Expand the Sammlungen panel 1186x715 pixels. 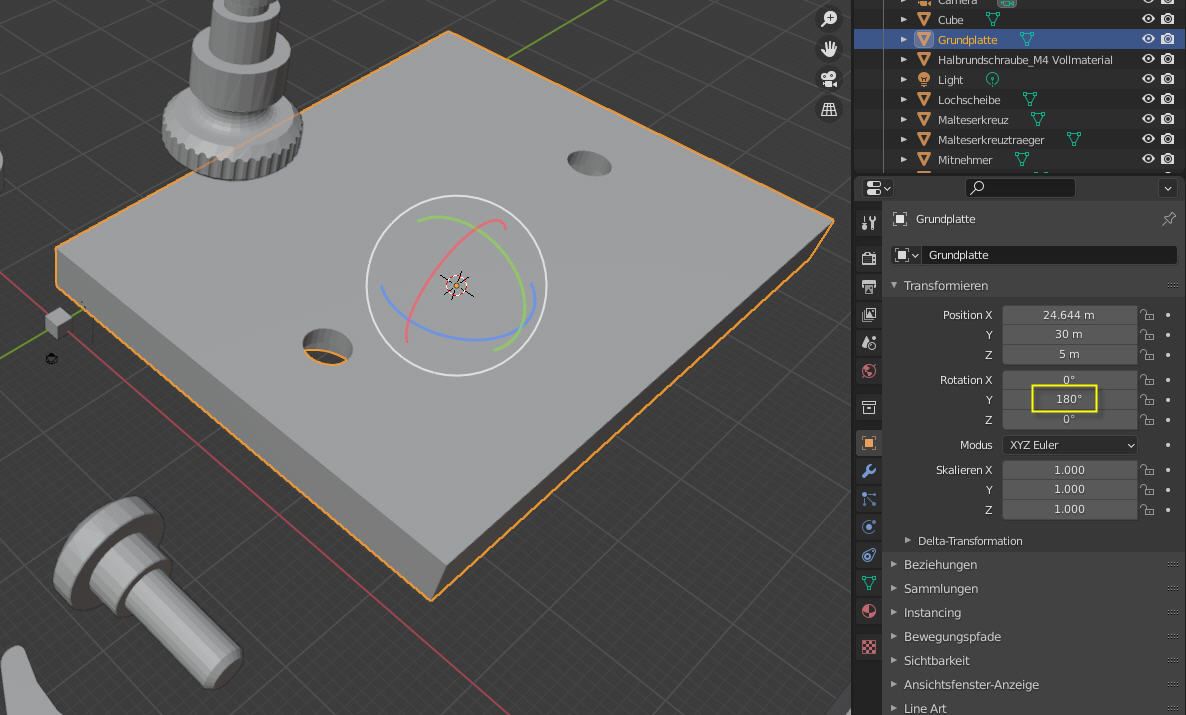[x=894, y=589]
